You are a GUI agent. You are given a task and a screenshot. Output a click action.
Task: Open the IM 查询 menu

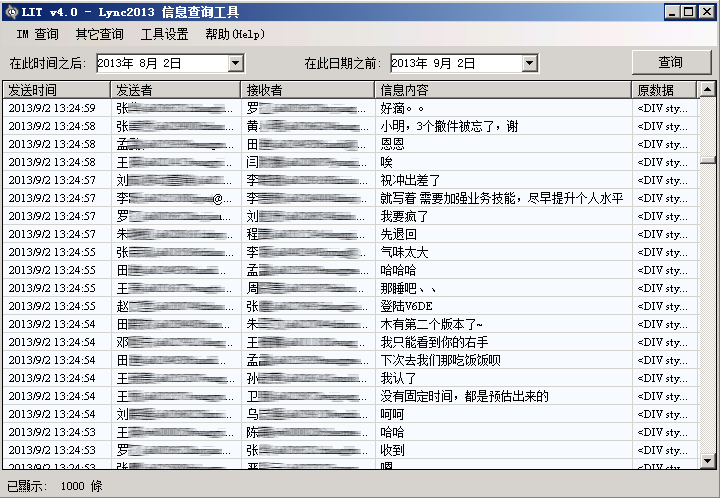click(38, 34)
